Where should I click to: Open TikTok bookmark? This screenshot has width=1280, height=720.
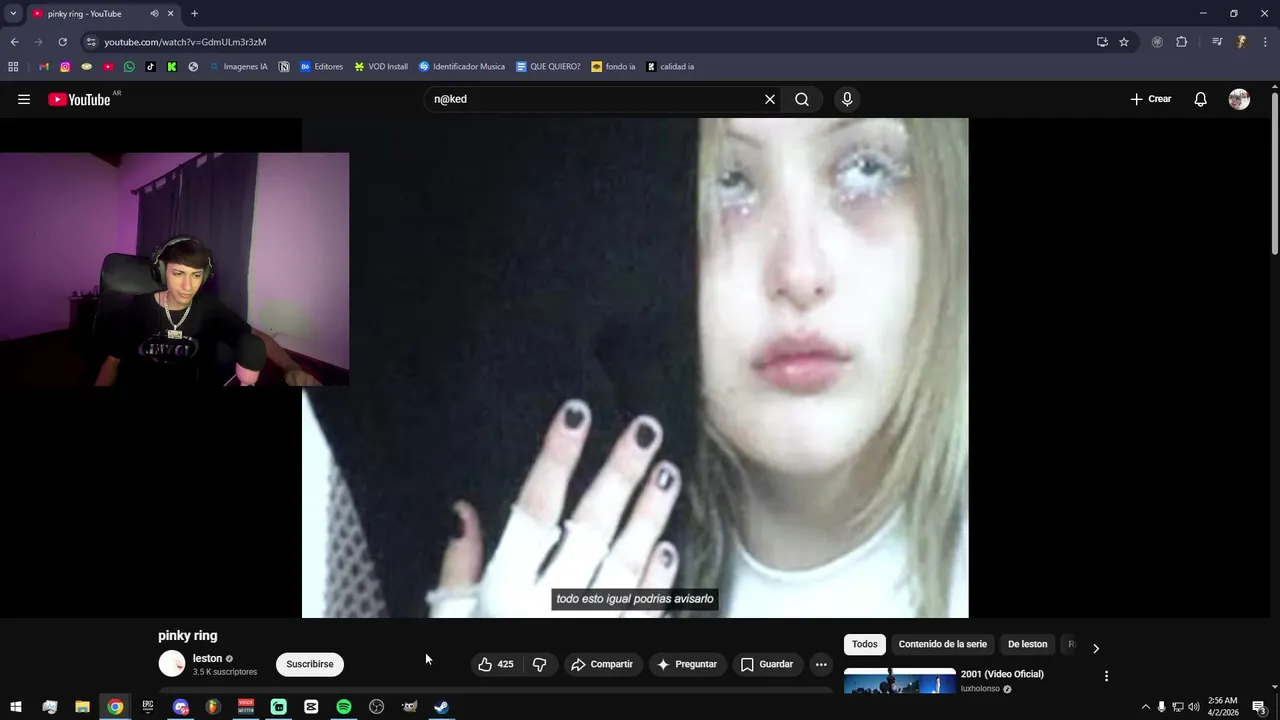tap(151, 67)
